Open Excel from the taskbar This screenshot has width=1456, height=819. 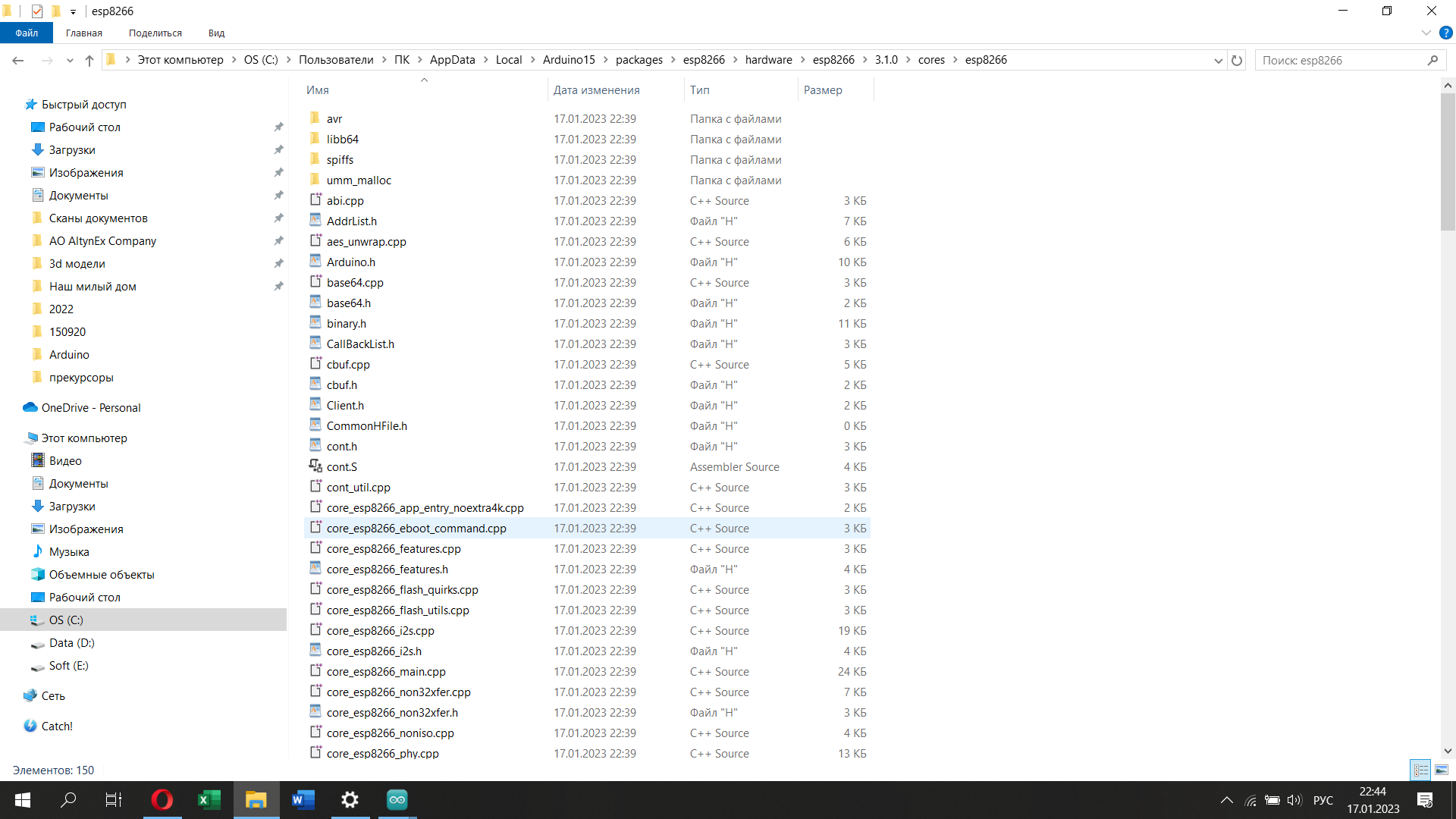pos(209,800)
